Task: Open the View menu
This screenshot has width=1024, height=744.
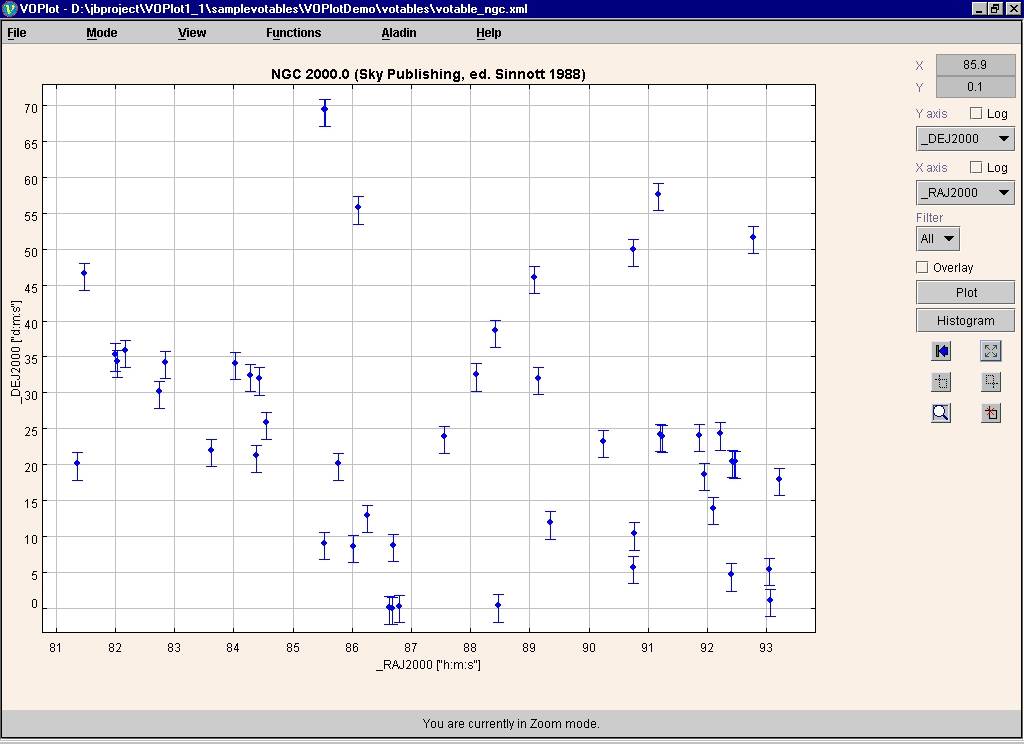Action: click(192, 33)
